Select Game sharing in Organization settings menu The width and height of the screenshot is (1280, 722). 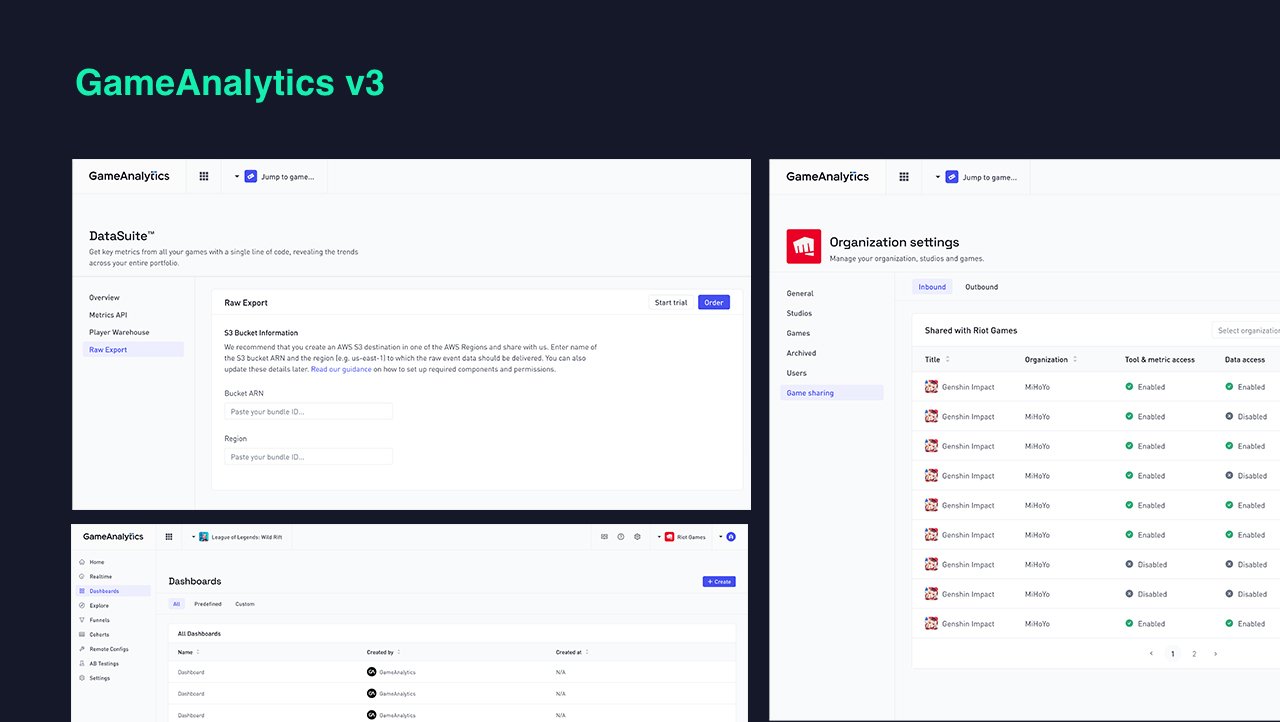click(832, 393)
